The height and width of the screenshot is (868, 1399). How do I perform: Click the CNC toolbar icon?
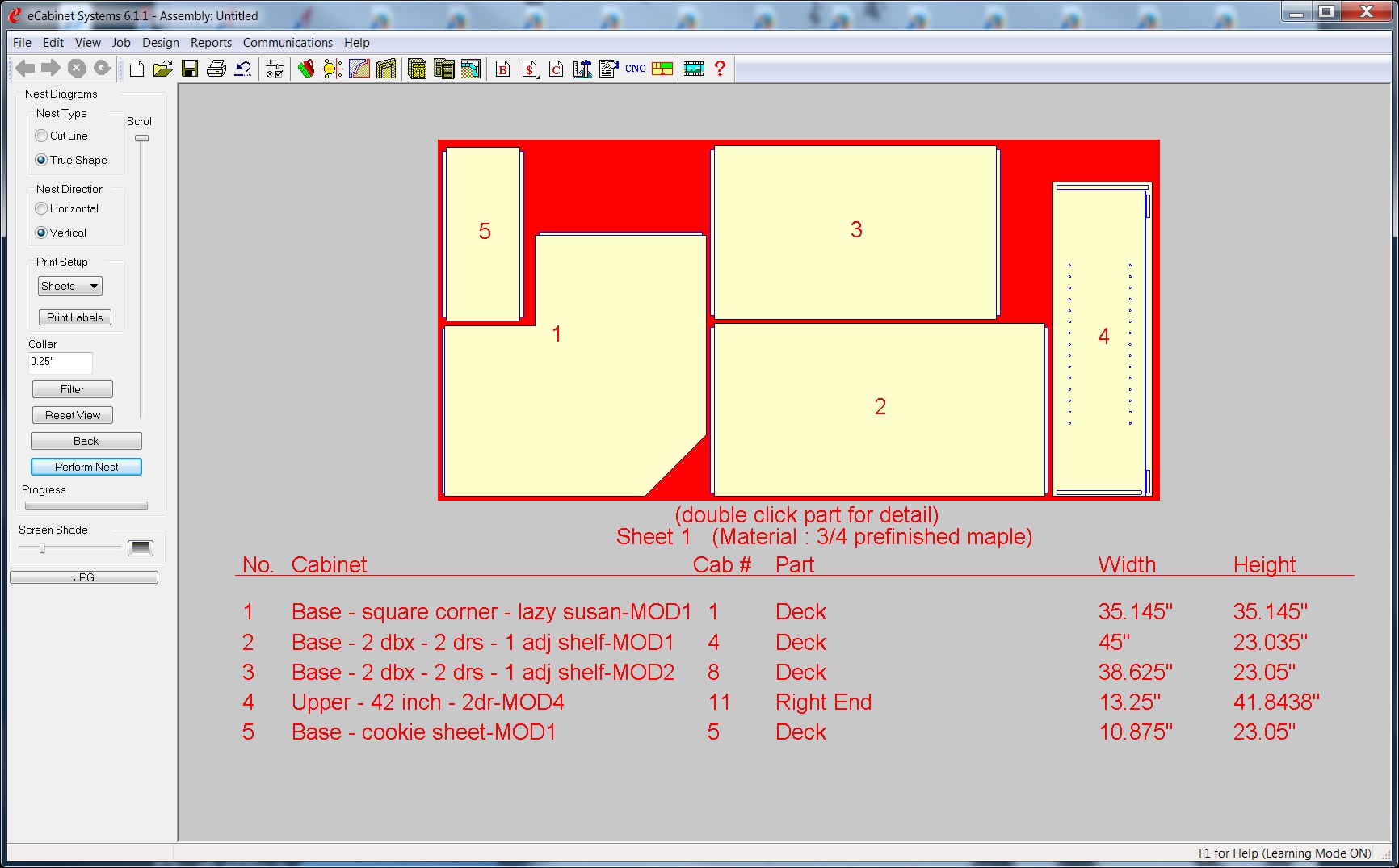pyautogui.click(x=636, y=69)
